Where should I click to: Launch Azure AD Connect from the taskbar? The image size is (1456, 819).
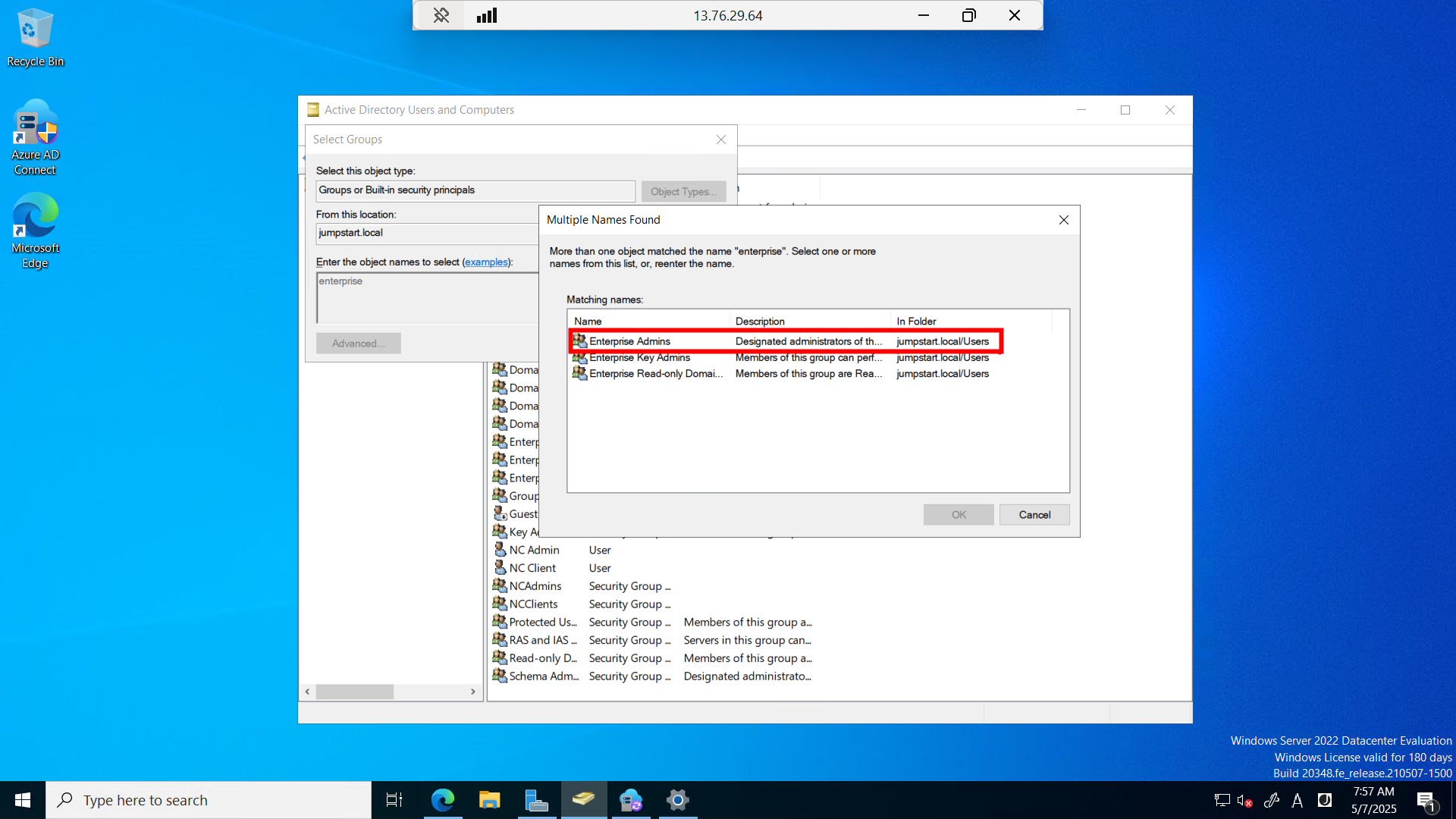point(631,799)
